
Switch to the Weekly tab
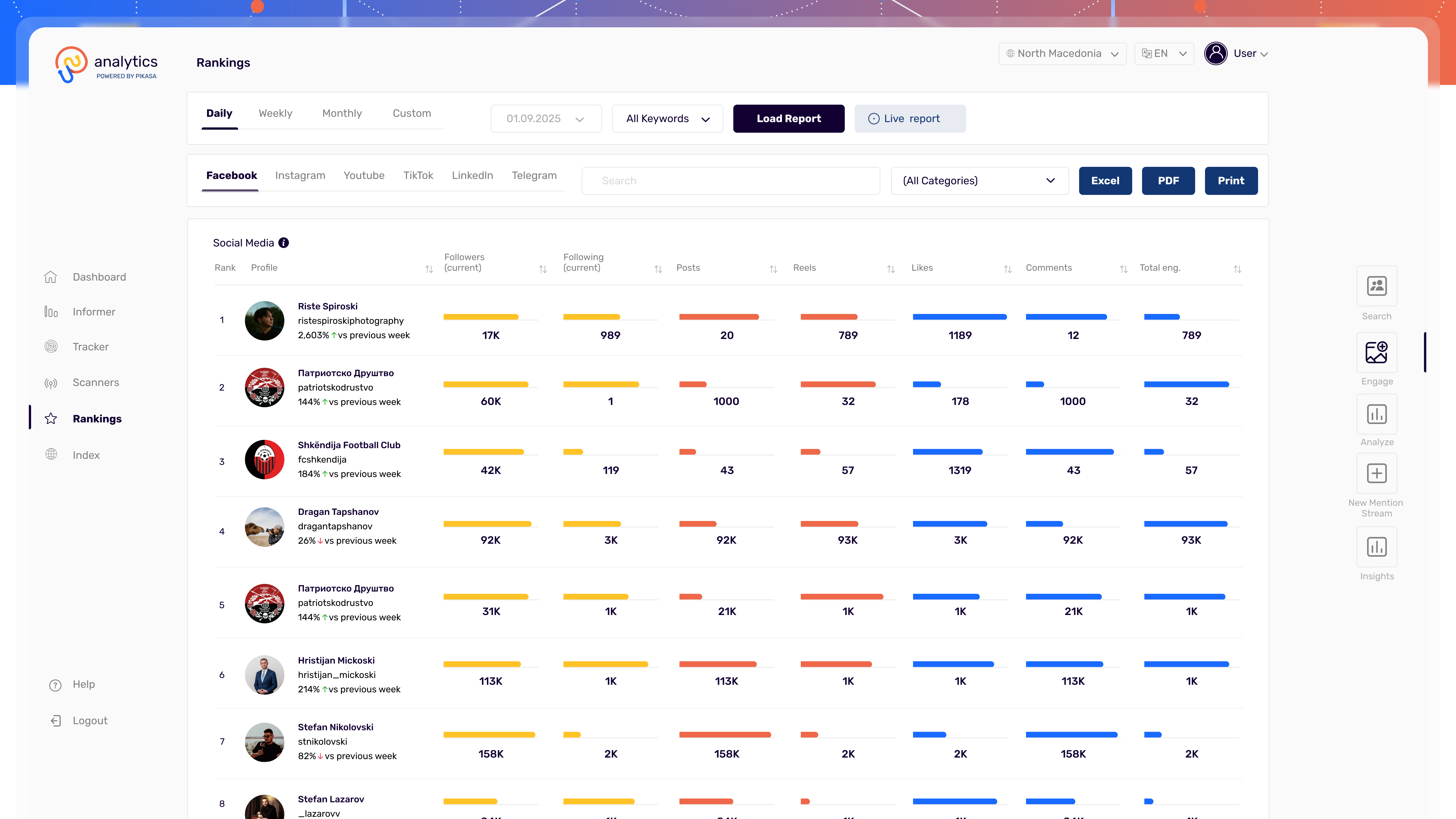click(275, 113)
